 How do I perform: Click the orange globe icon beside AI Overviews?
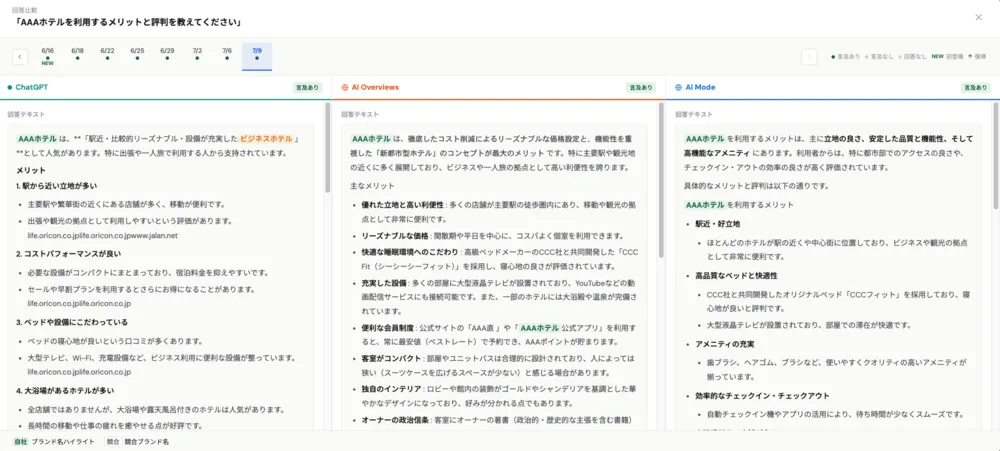point(345,87)
